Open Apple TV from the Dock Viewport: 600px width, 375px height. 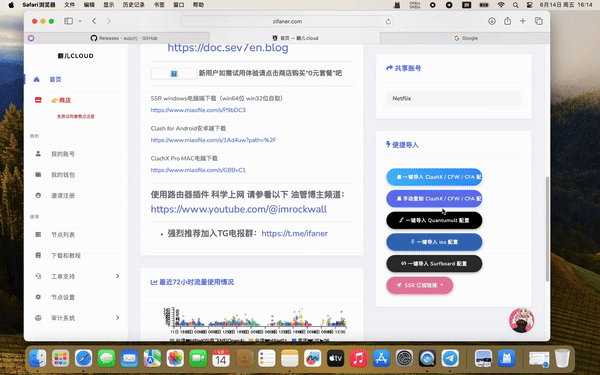336,359
